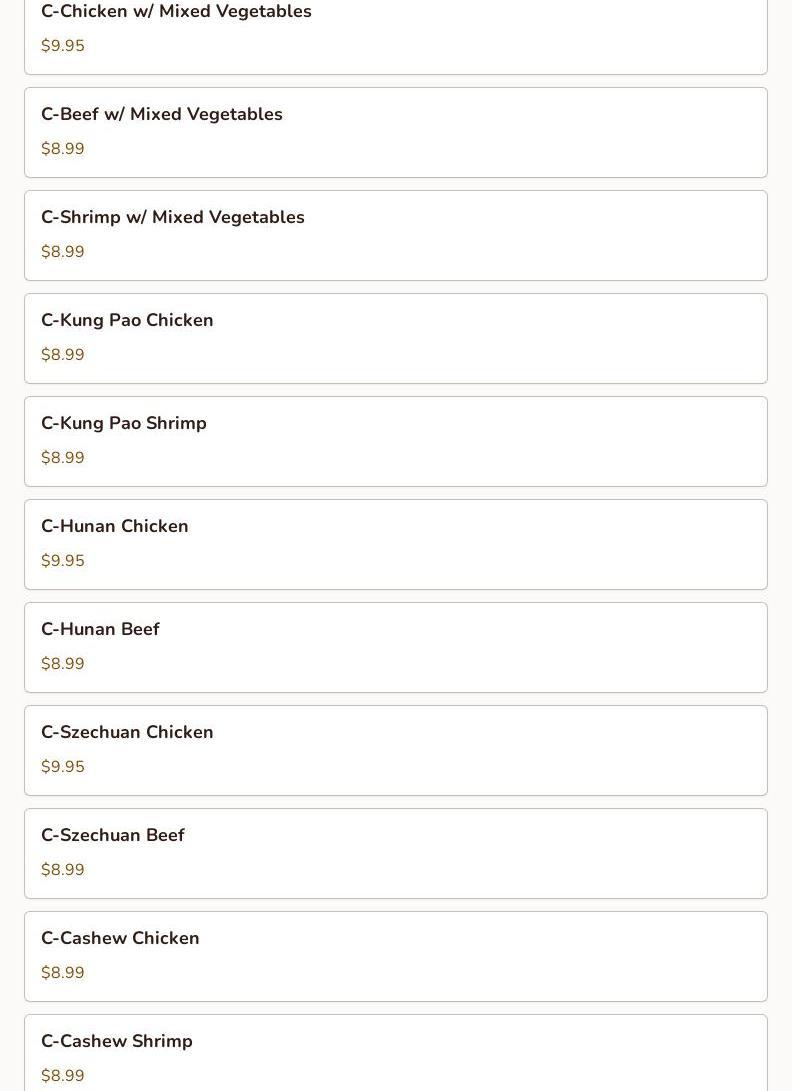The height and width of the screenshot is (1091, 792).
Task: Click the $9.95 price under C-Szechuan Chicken
Action: (x=63, y=767)
